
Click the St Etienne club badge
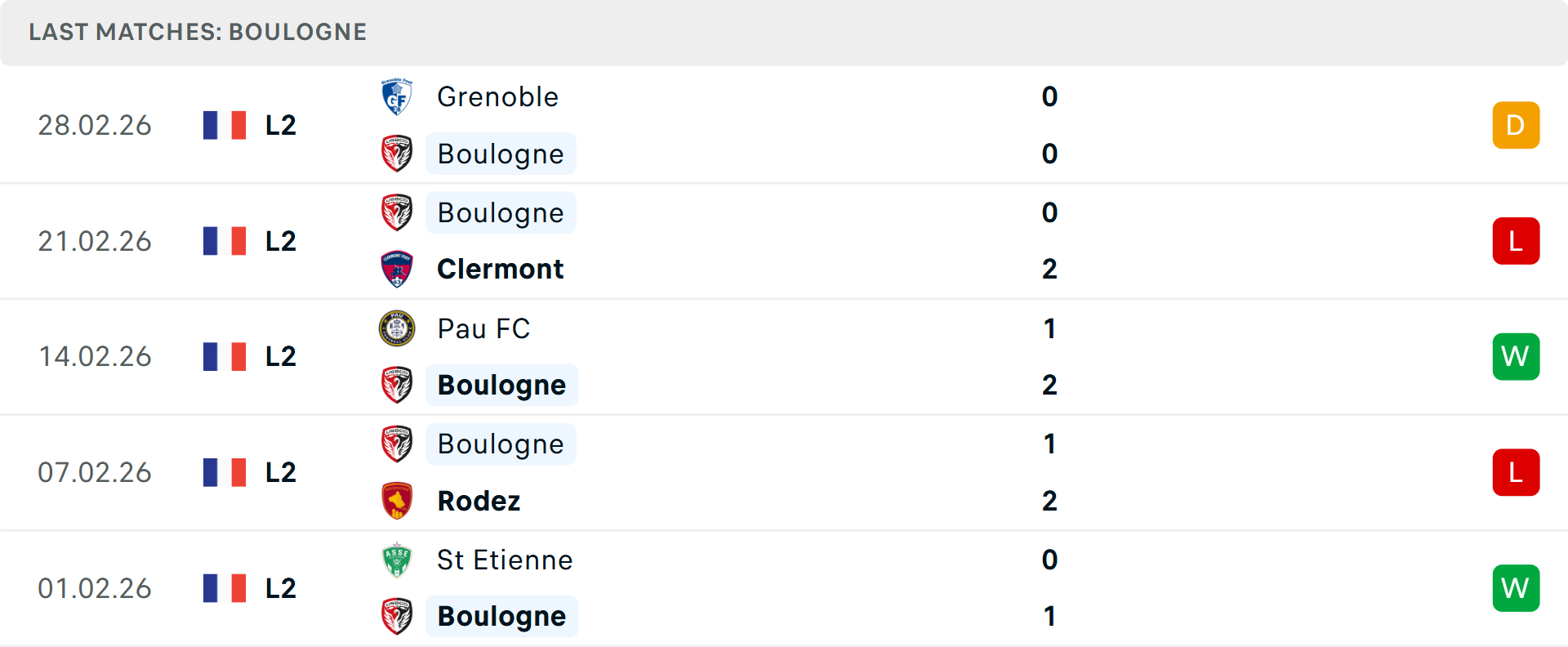pyautogui.click(x=398, y=560)
